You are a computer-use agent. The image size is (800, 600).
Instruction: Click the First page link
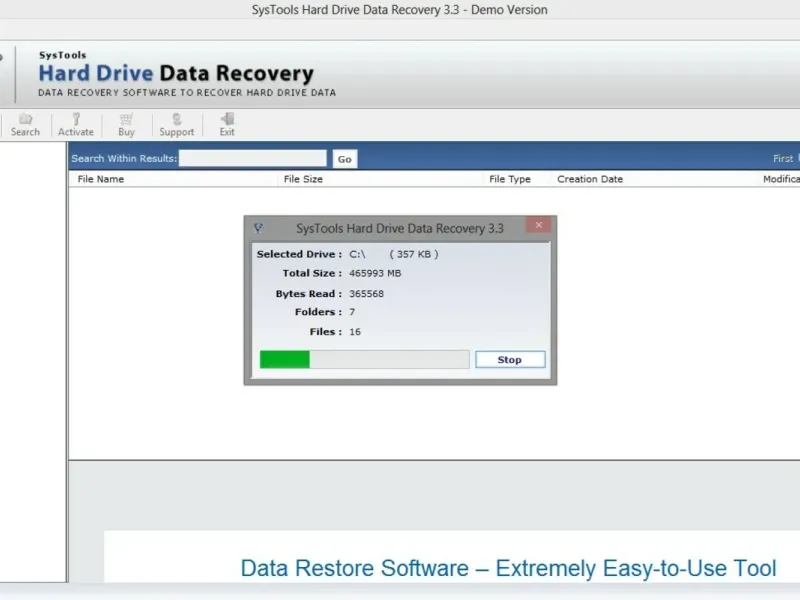pyautogui.click(x=783, y=159)
